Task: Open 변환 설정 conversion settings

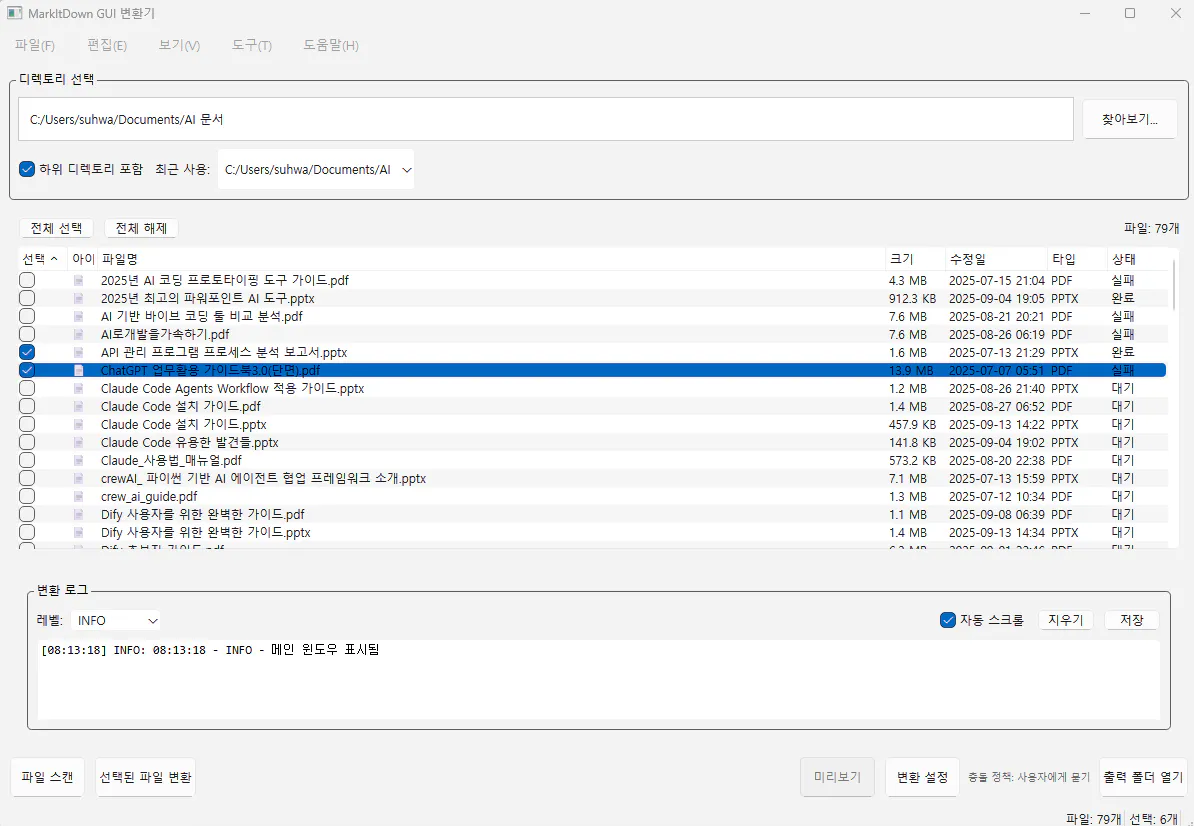Action: click(922, 777)
